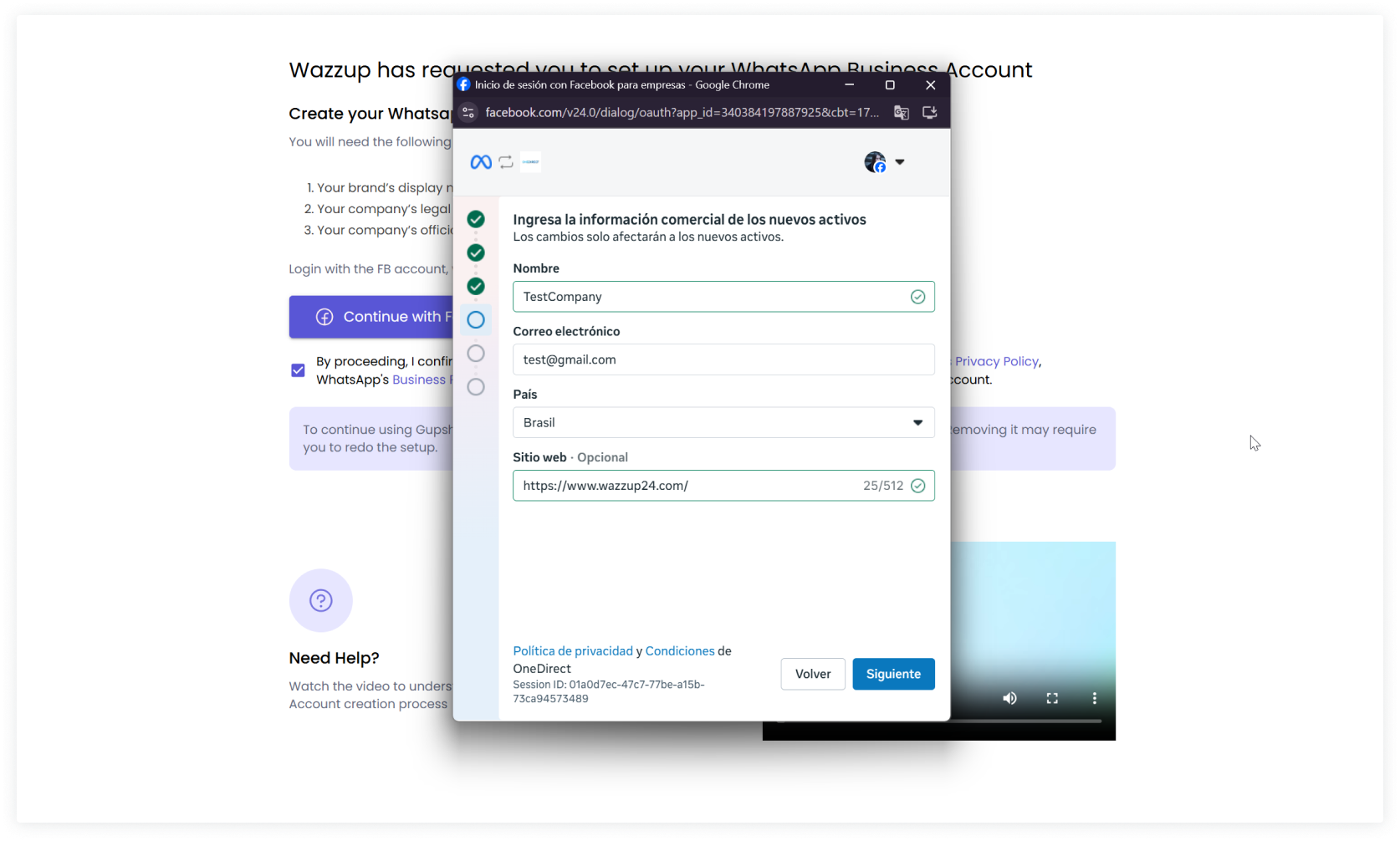
Task: Click the Session ID text
Action: [609, 691]
